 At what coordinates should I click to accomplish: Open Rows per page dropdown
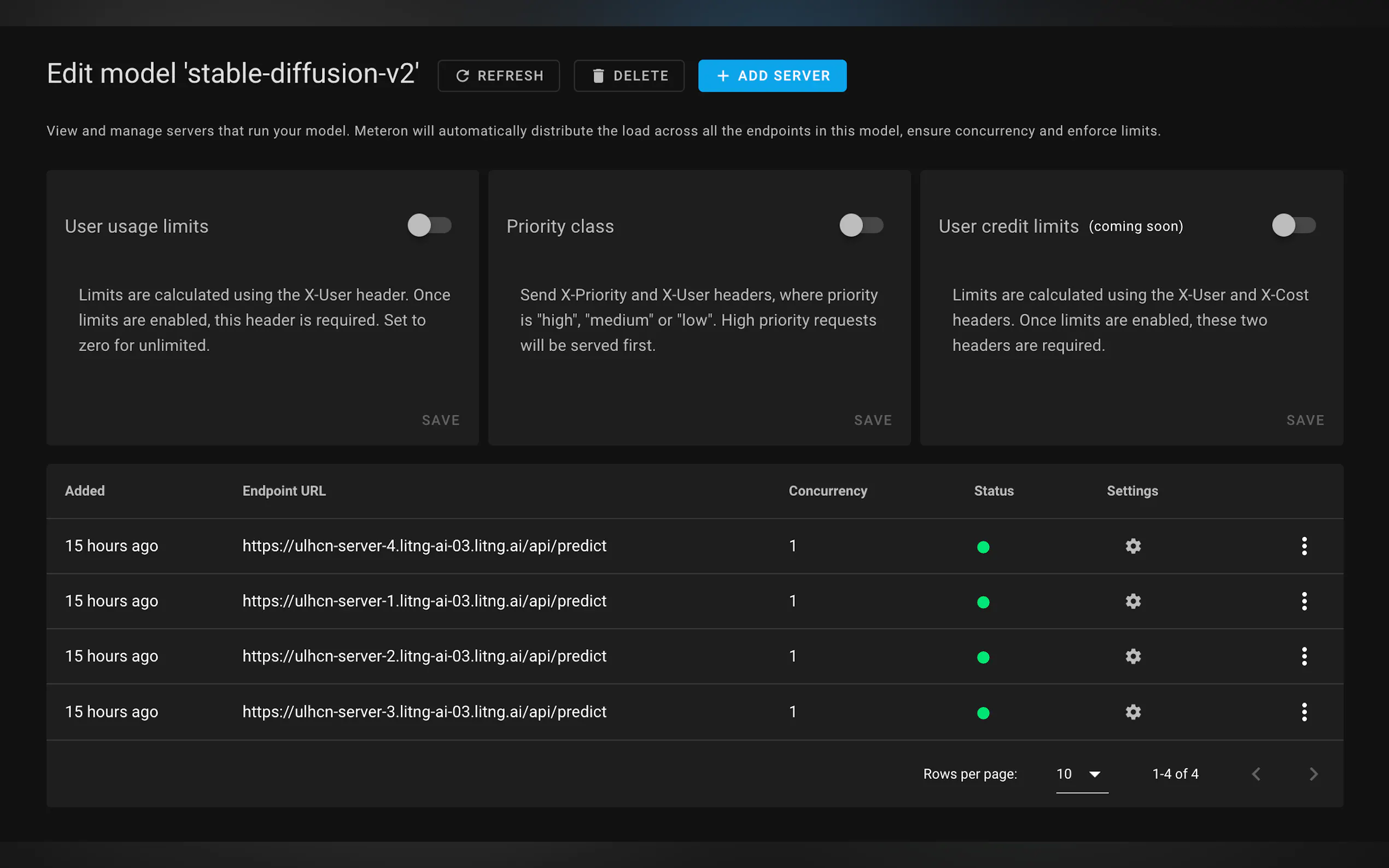click(x=1081, y=774)
